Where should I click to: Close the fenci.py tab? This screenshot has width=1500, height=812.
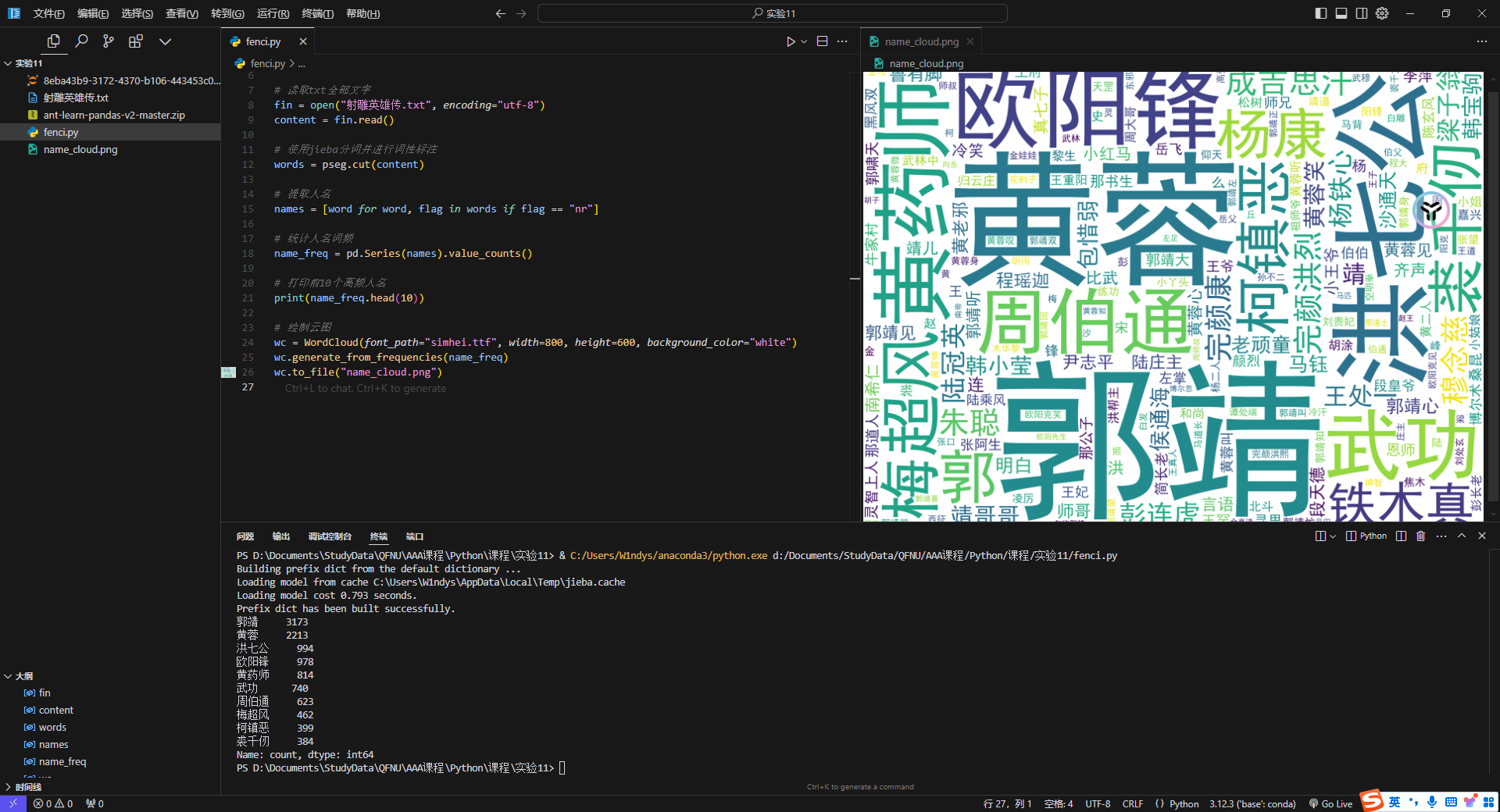(303, 41)
